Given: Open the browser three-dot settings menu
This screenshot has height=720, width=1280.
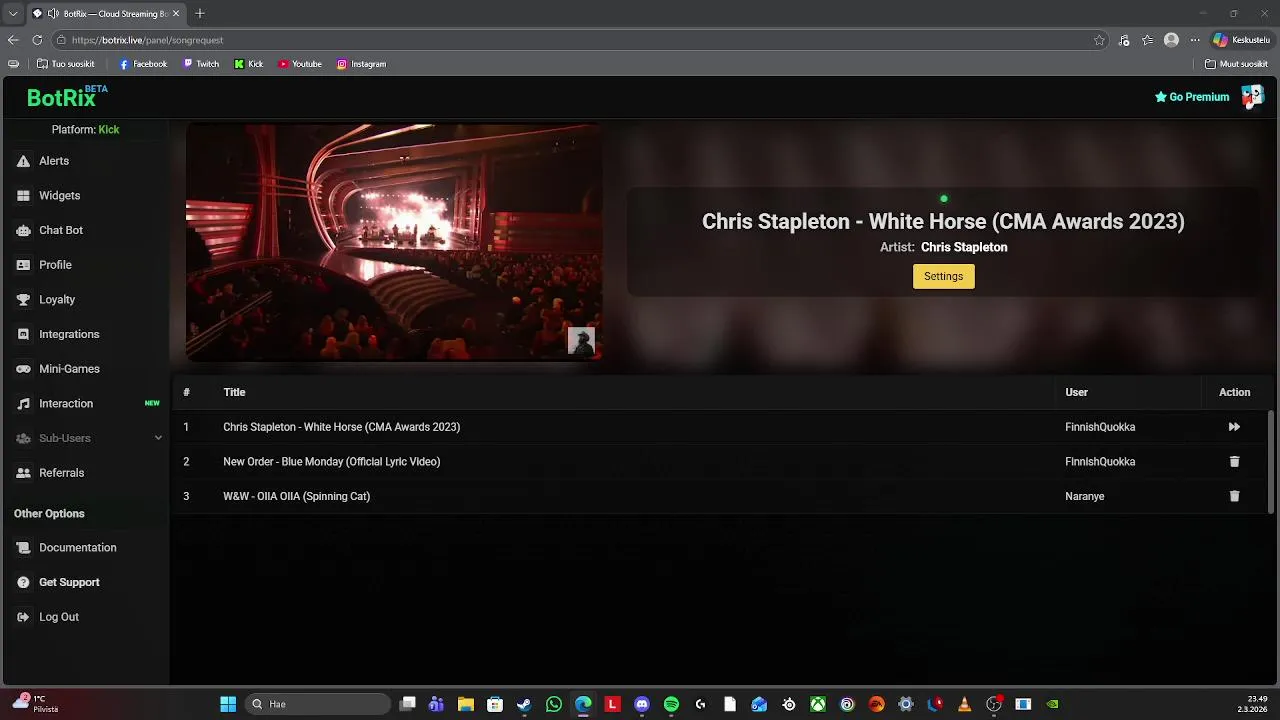Looking at the screenshot, I should point(1194,40).
